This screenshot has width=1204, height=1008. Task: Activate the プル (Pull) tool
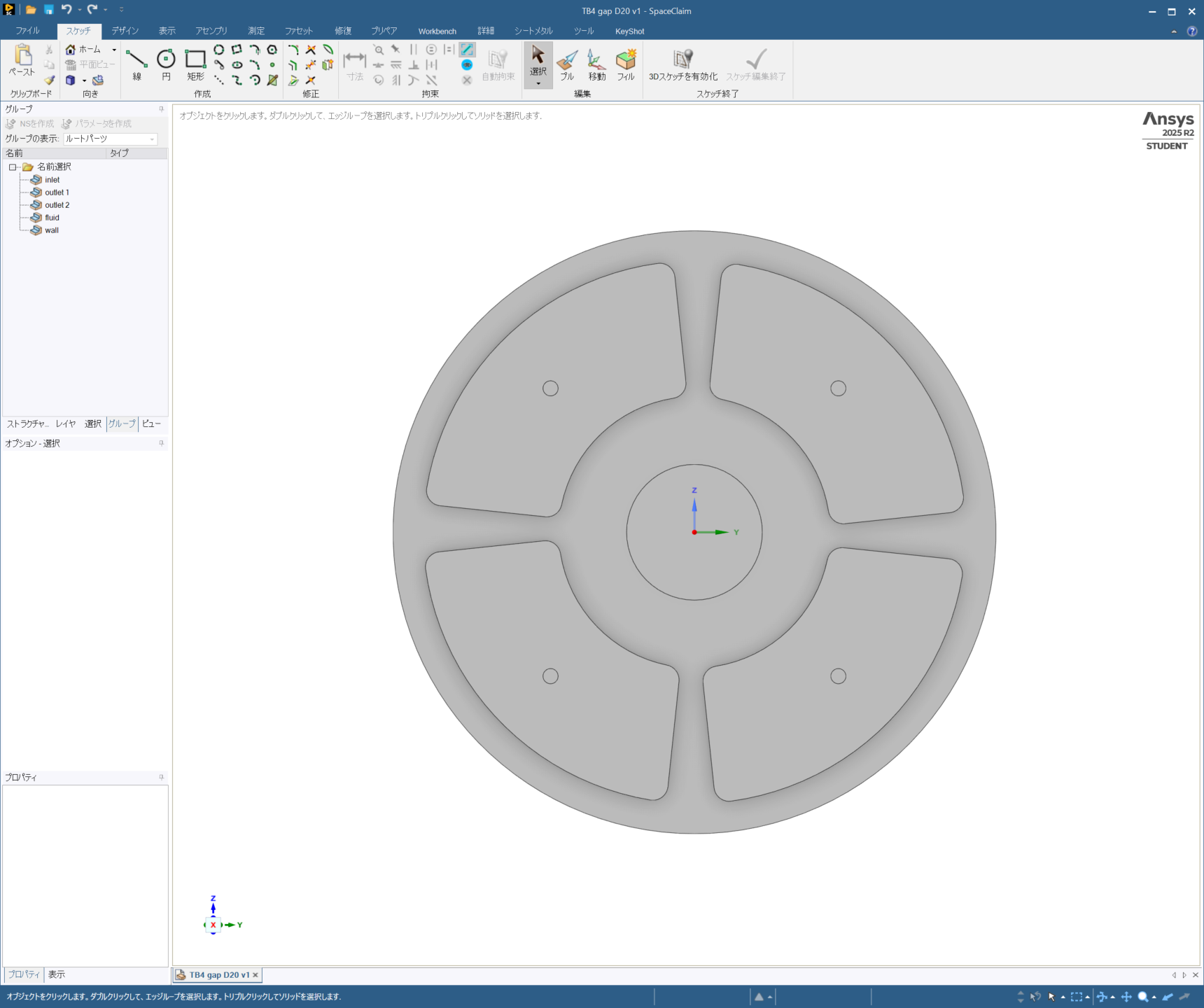567,64
